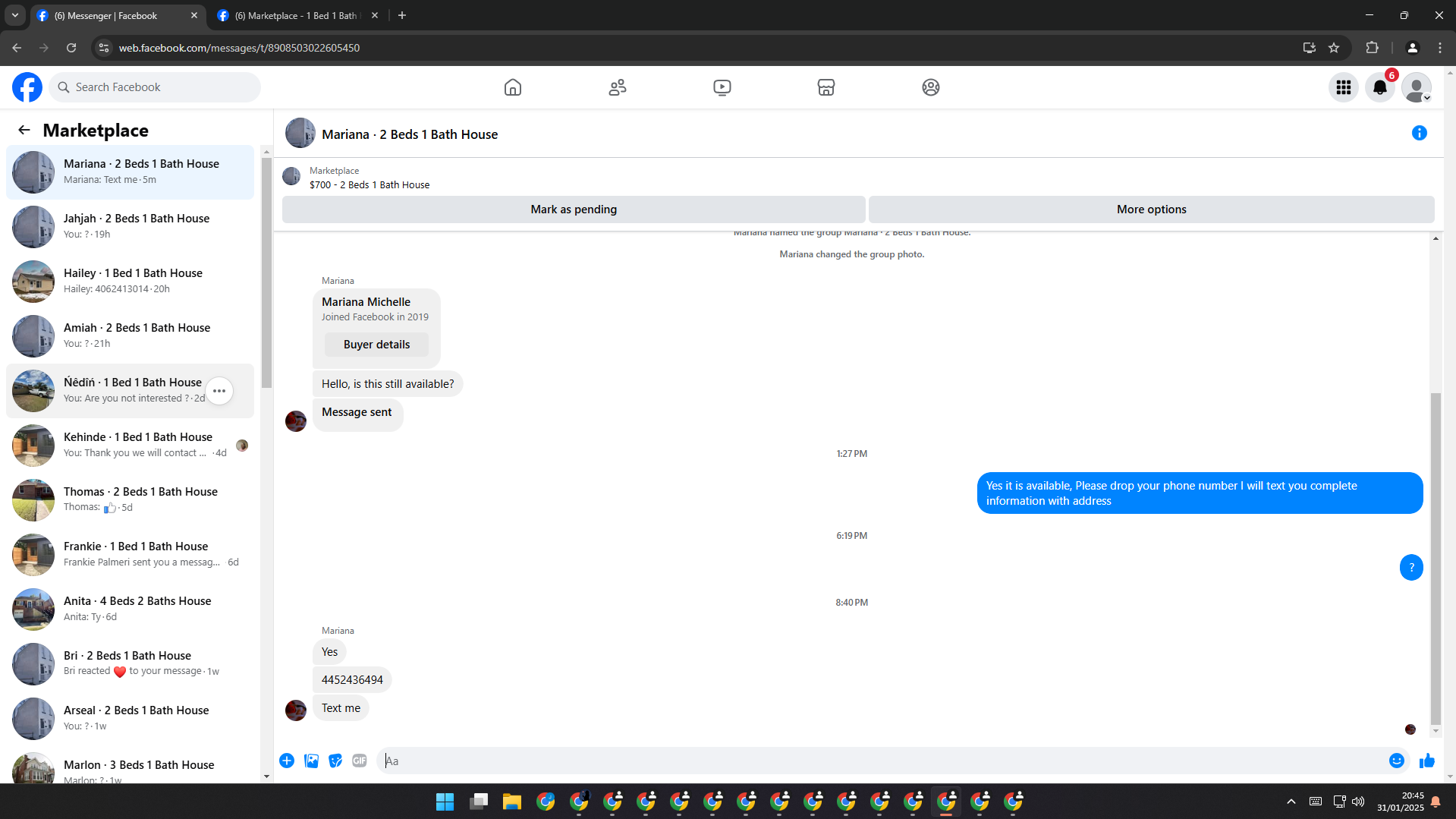Switch to the Marketplace browser tab

point(297,15)
